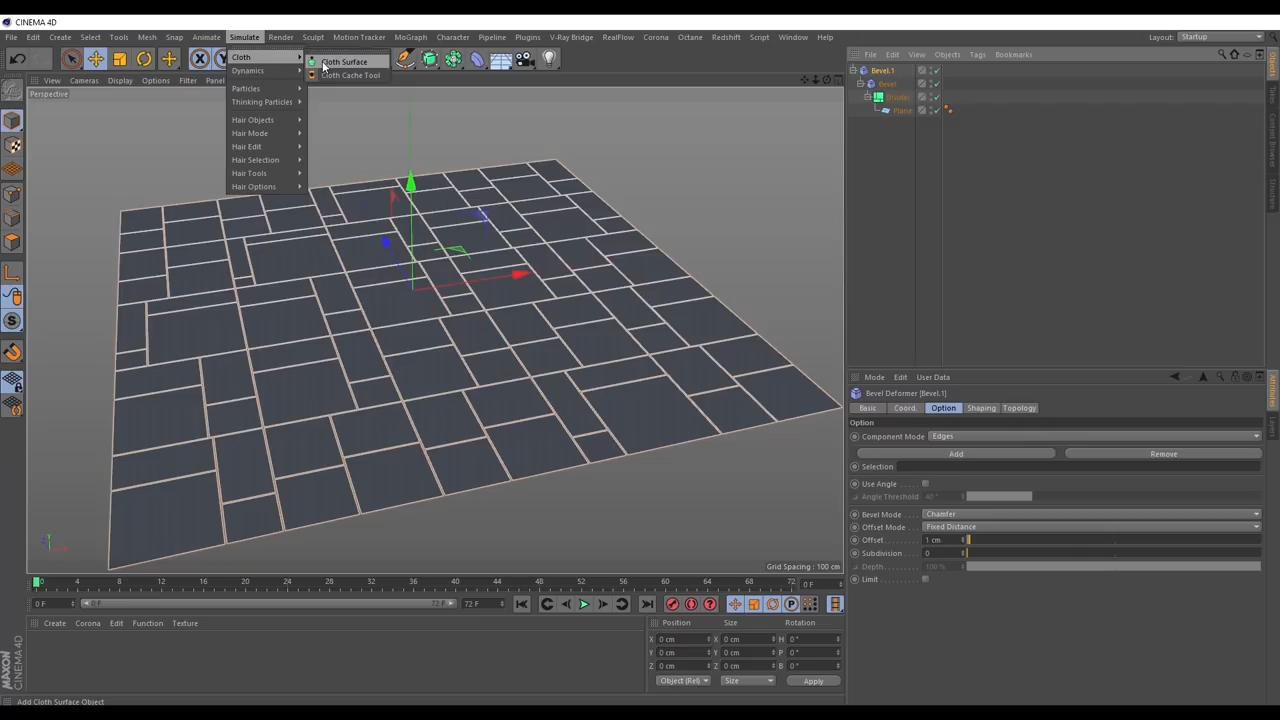Add a Light using the bulb icon
Image resolution: width=1280 pixels, height=720 pixels.
548,59
